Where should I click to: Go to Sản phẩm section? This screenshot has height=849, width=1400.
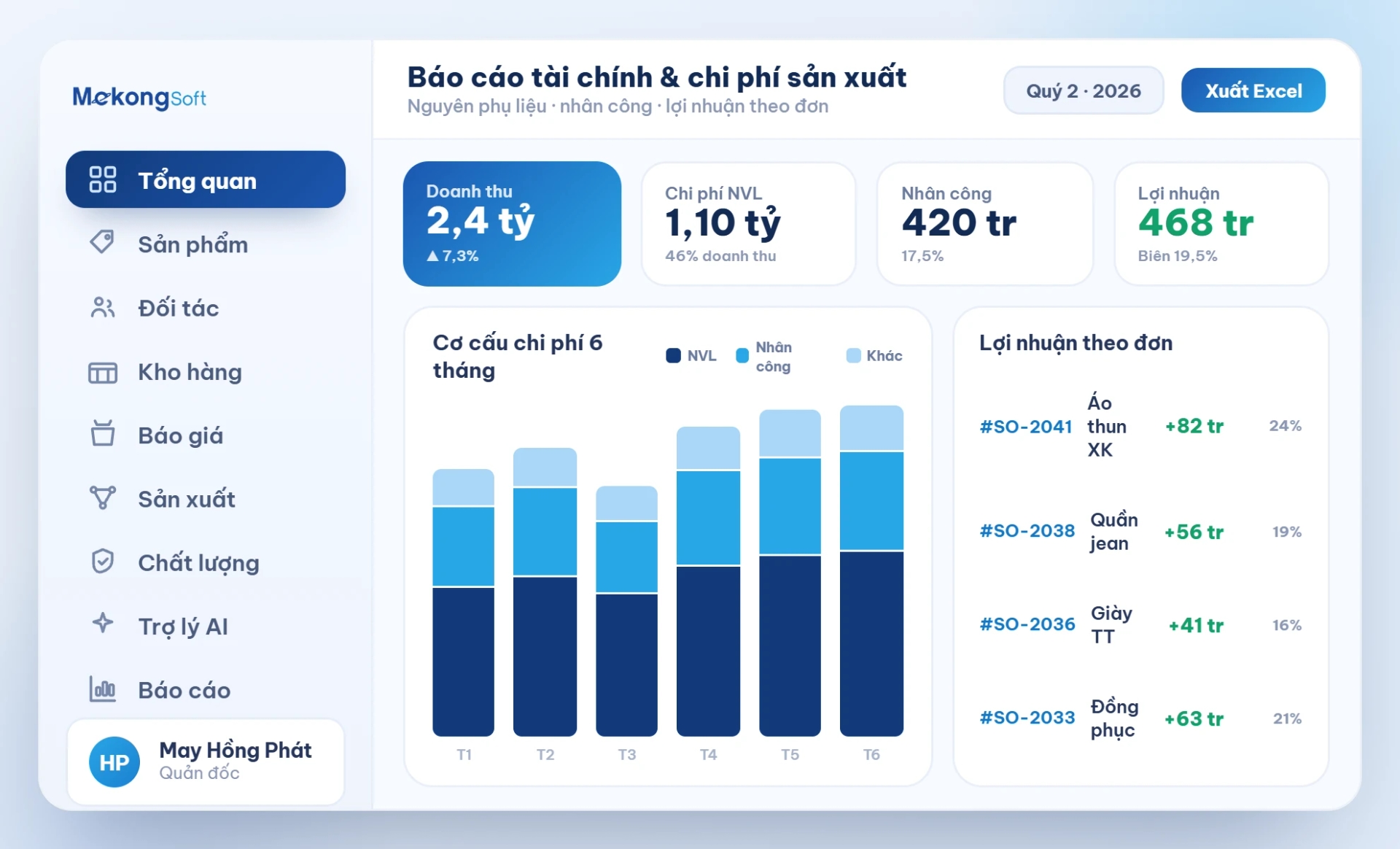coord(206,244)
